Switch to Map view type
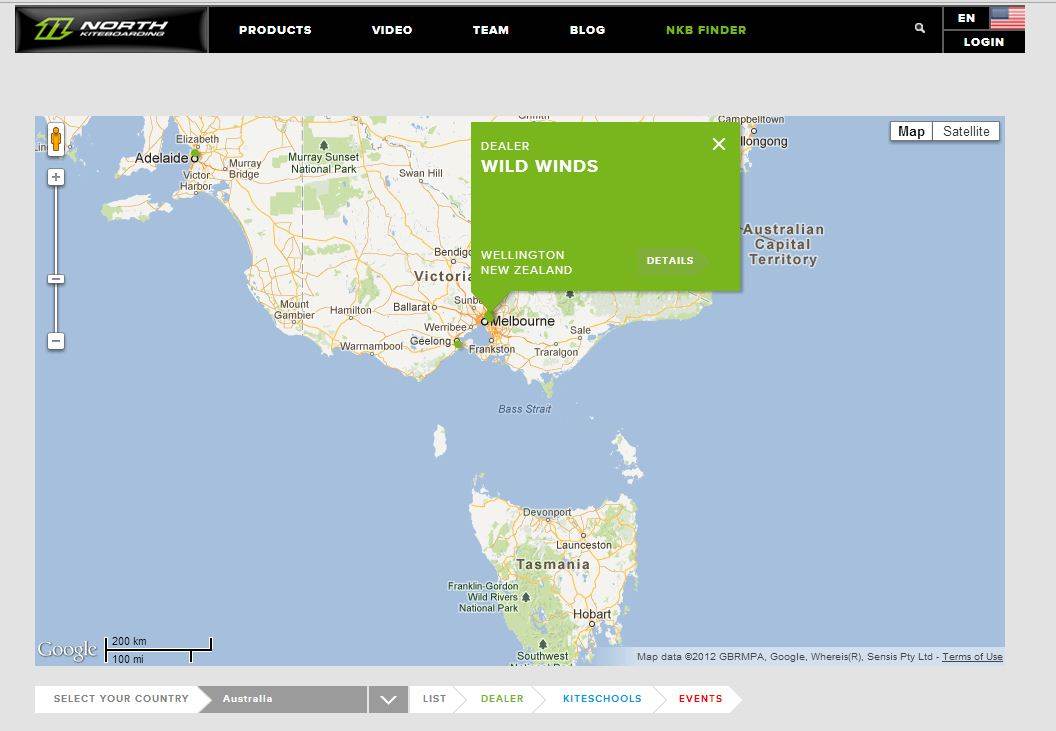 point(911,131)
